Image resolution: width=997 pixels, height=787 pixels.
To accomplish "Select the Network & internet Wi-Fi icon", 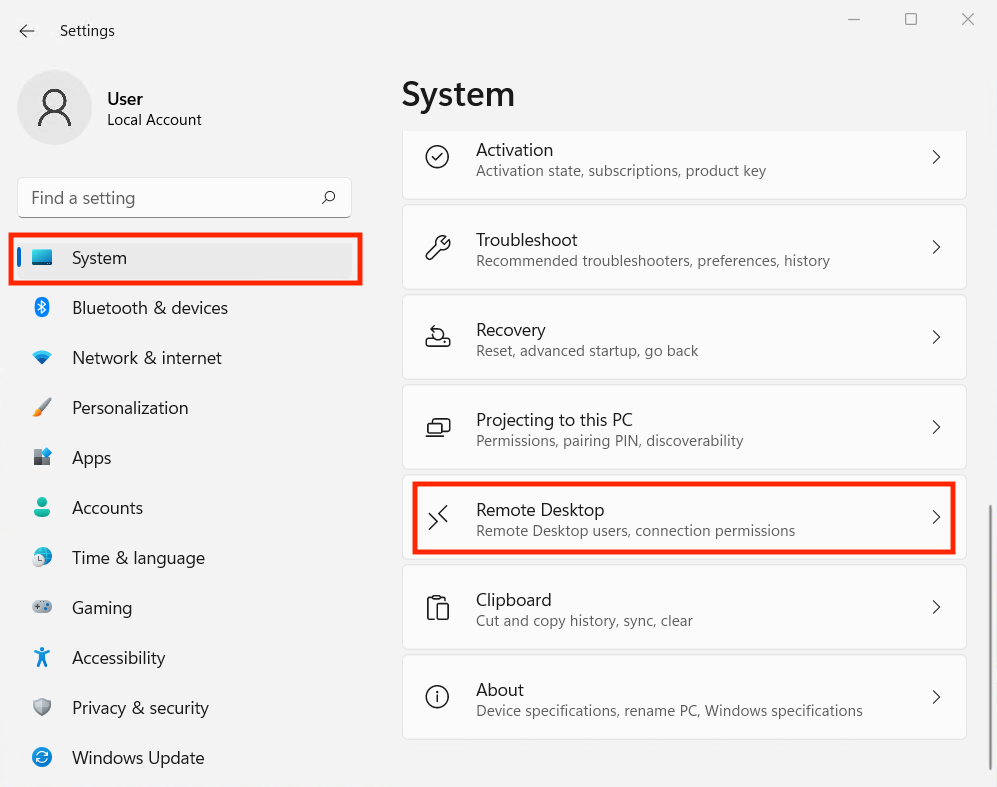I will (42, 358).
